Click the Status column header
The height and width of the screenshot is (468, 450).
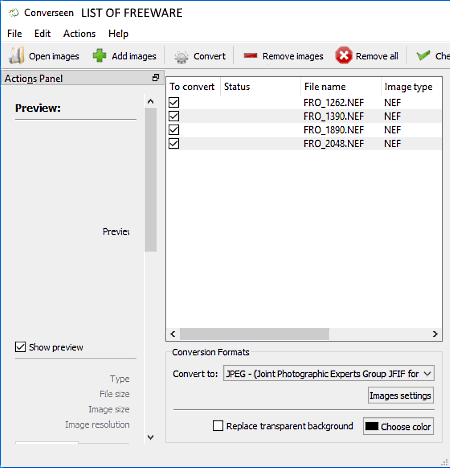point(260,87)
